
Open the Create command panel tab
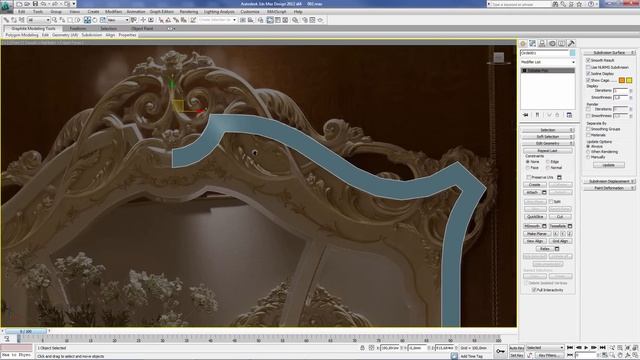tap(523, 43)
